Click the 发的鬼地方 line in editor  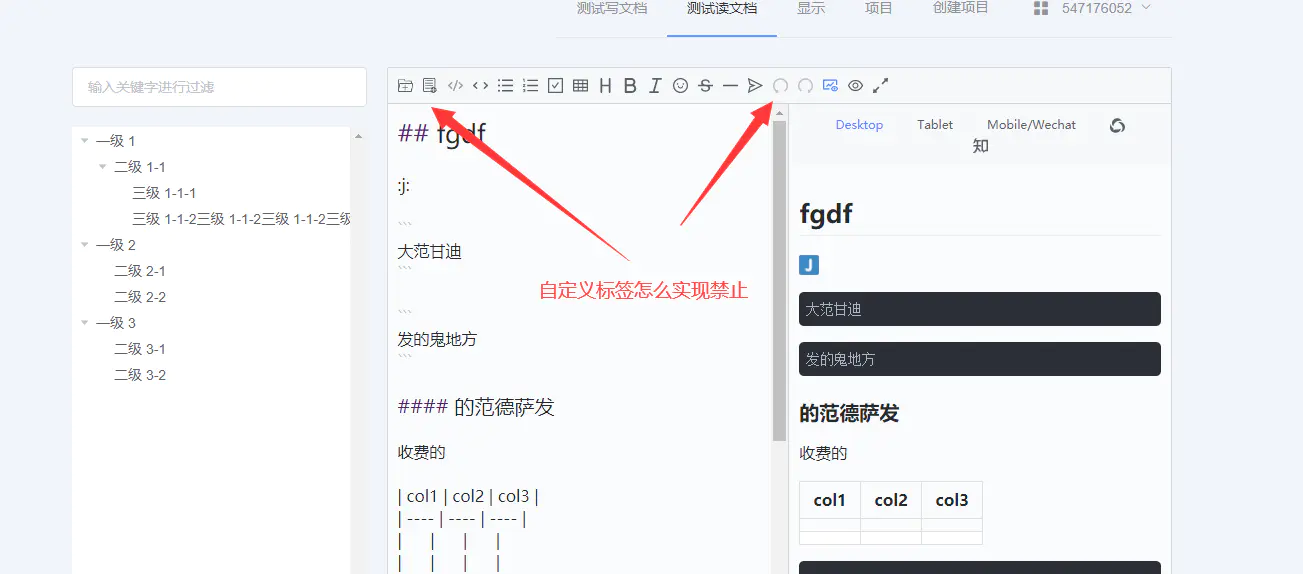[438, 340]
